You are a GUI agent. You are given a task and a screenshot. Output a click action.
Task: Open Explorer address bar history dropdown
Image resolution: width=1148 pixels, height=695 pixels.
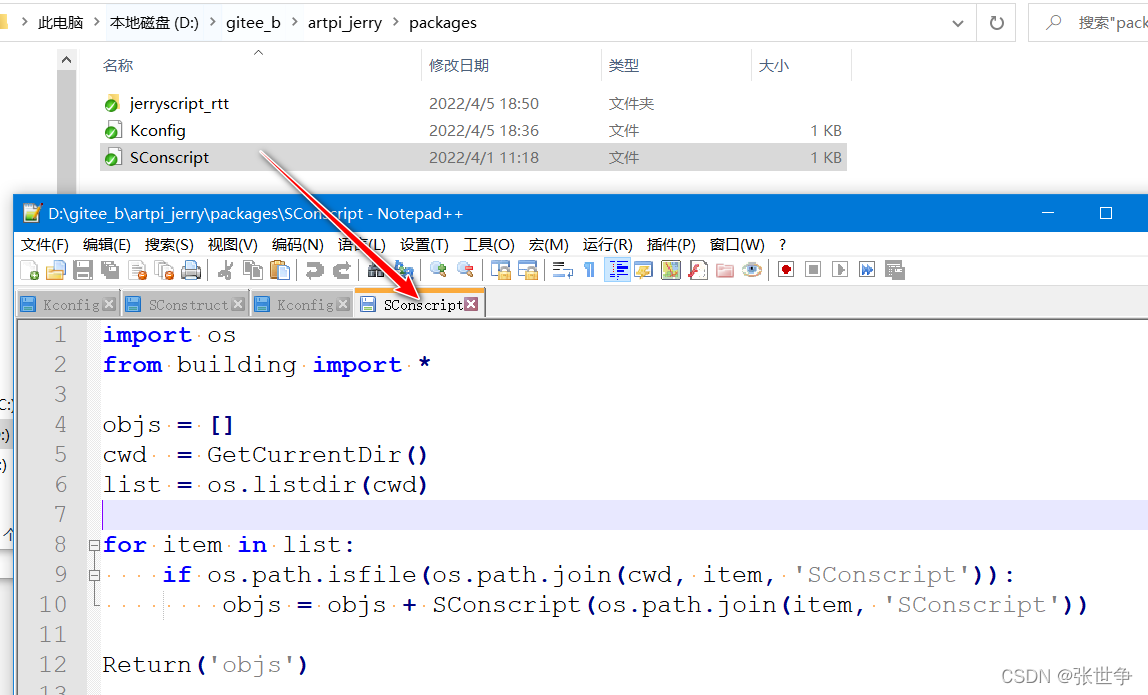click(x=958, y=23)
